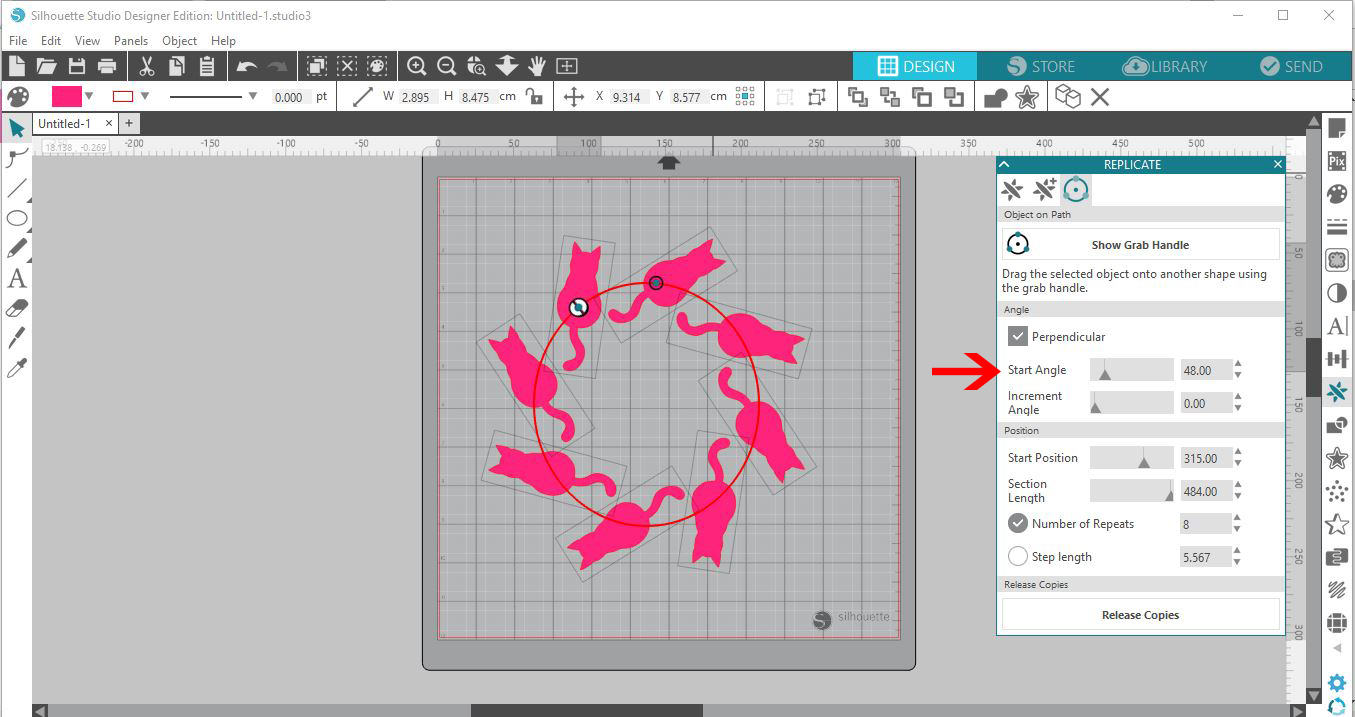This screenshot has width=1355, height=717.
Task: Save the design with the floppy disk icon
Action: click(x=77, y=66)
